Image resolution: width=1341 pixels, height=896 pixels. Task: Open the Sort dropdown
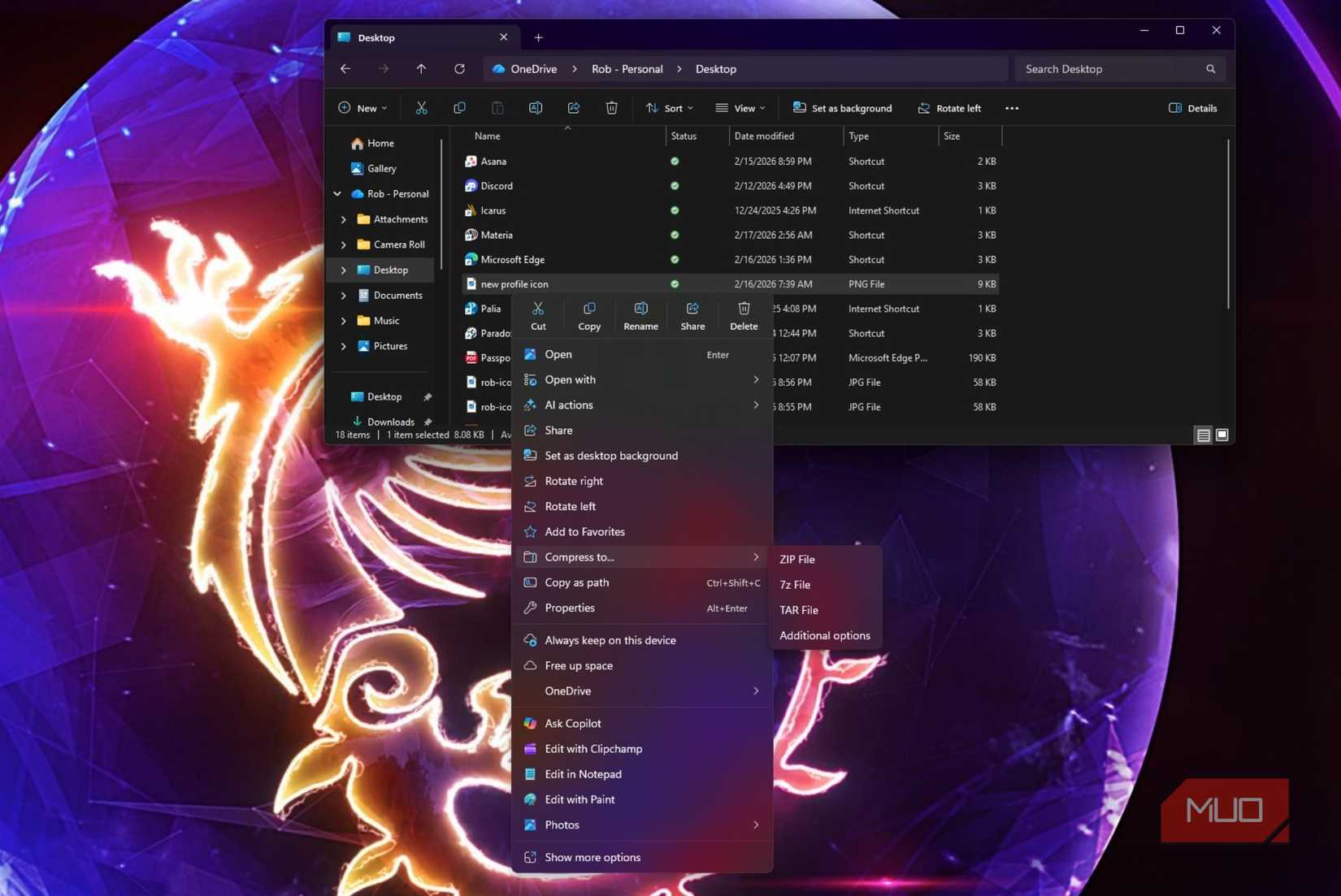point(669,108)
